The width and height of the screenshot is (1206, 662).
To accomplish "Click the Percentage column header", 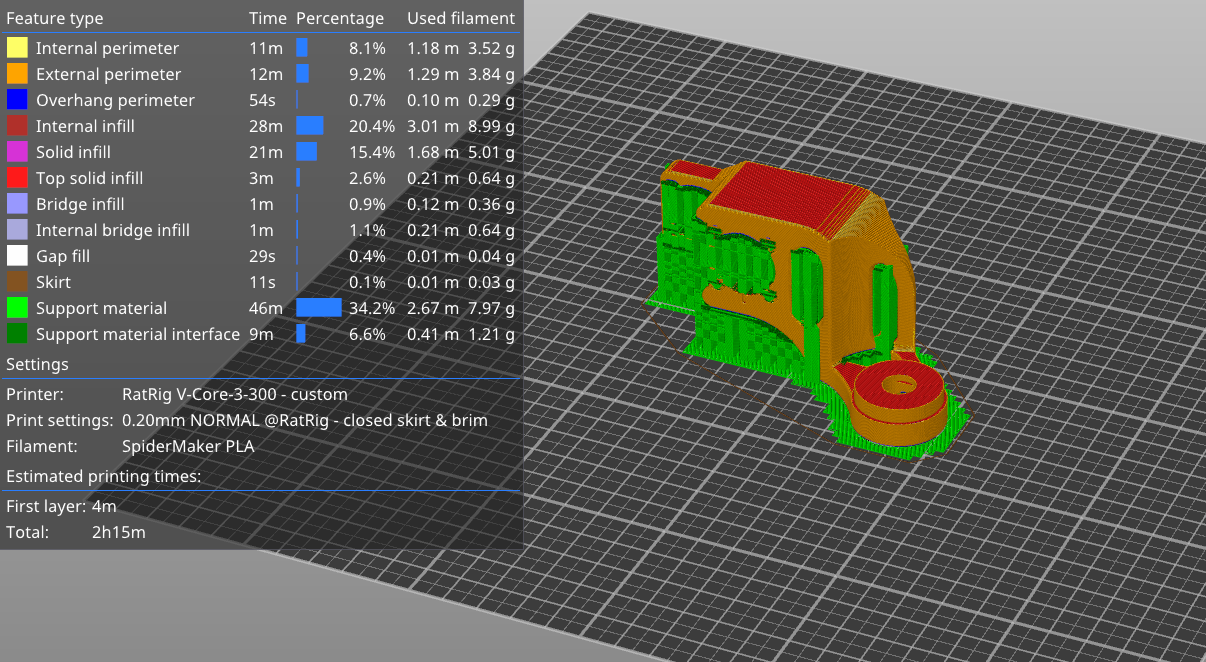I will click(x=340, y=18).
